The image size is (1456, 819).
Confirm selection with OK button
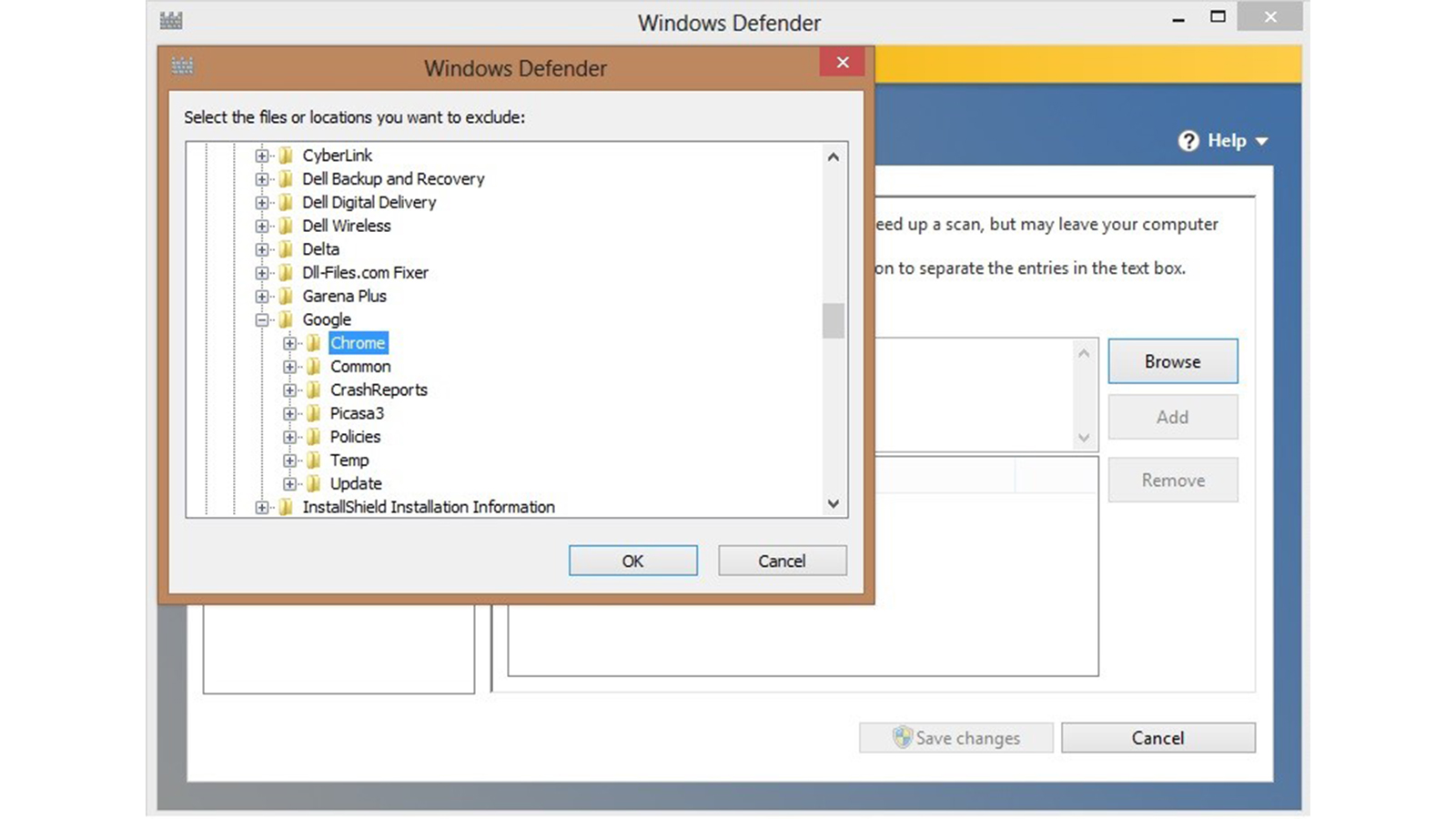pyautogui.click(x=633, y=561)
